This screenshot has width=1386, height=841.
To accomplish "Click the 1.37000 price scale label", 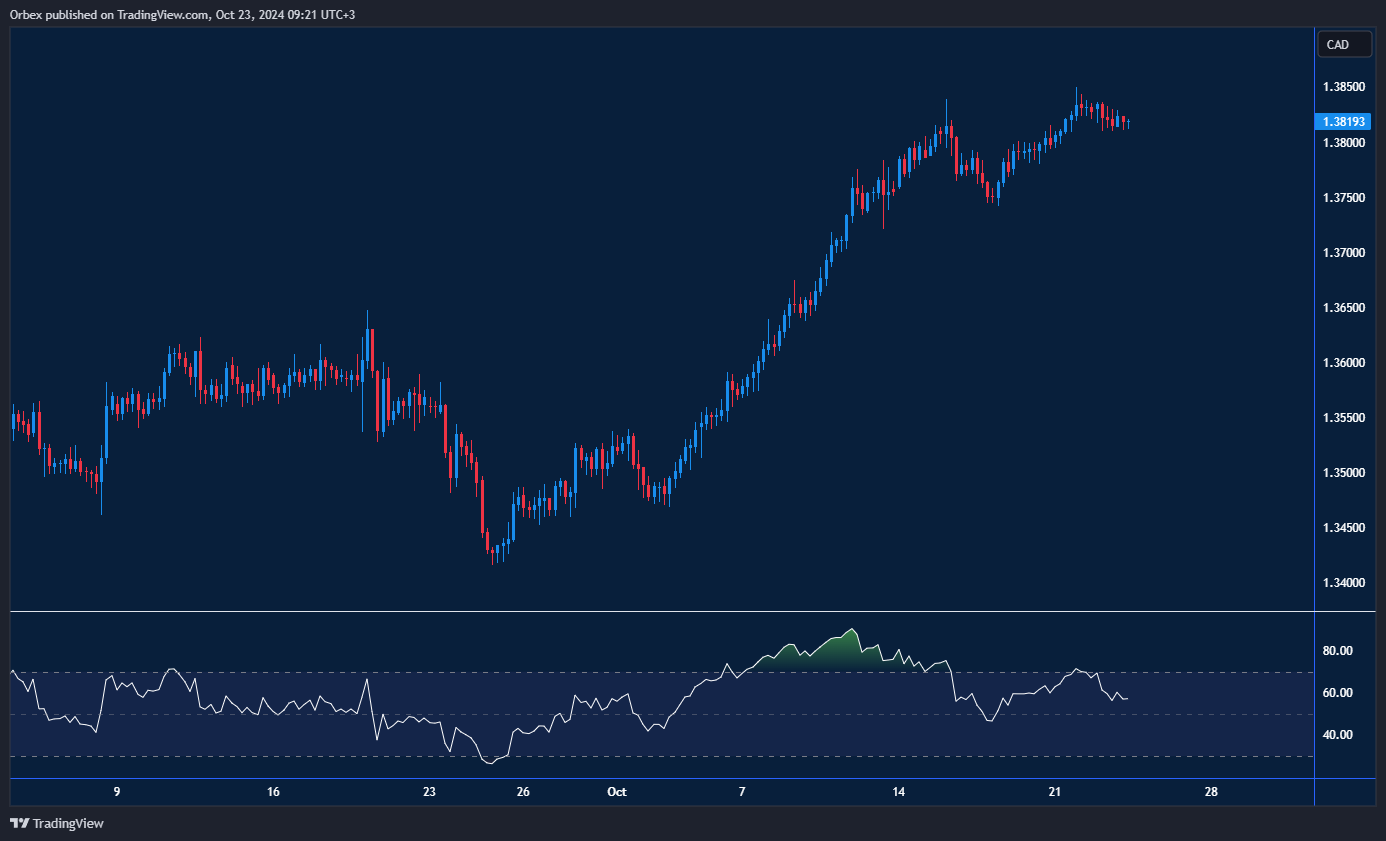I will click(x=1344, y=253).
